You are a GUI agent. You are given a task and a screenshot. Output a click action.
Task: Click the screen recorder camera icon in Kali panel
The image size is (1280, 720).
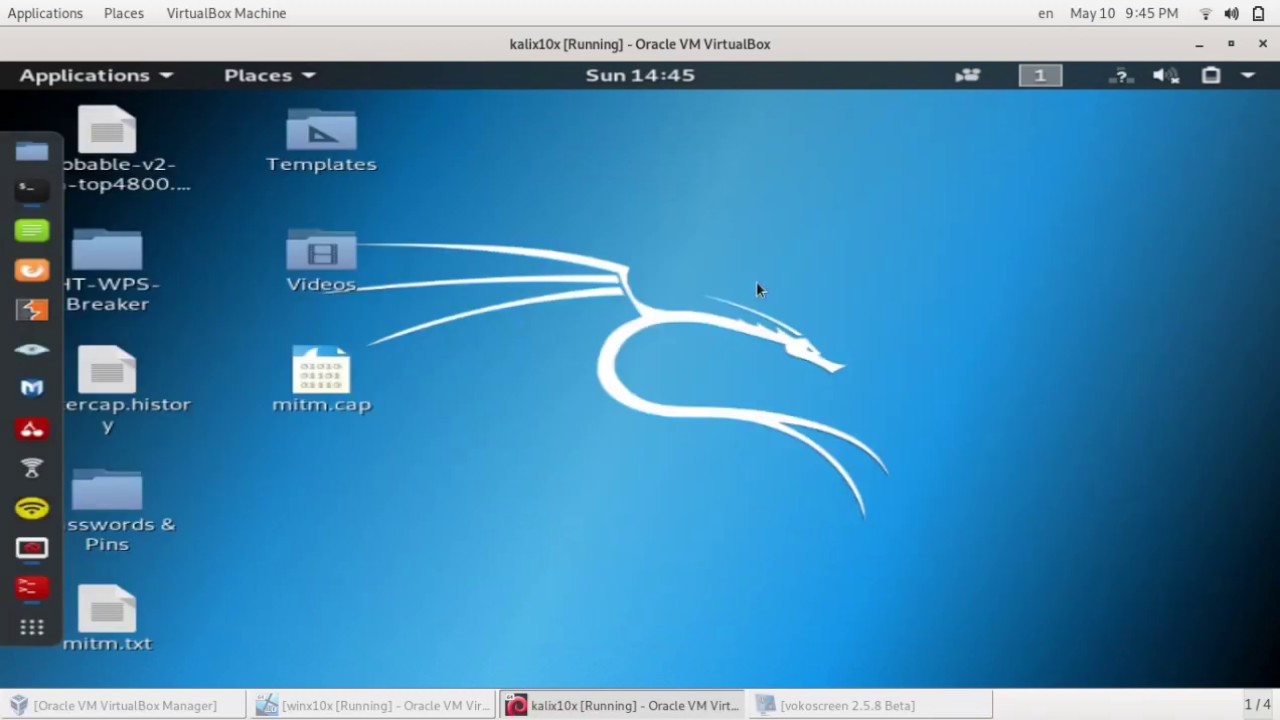tap(968, 75)
